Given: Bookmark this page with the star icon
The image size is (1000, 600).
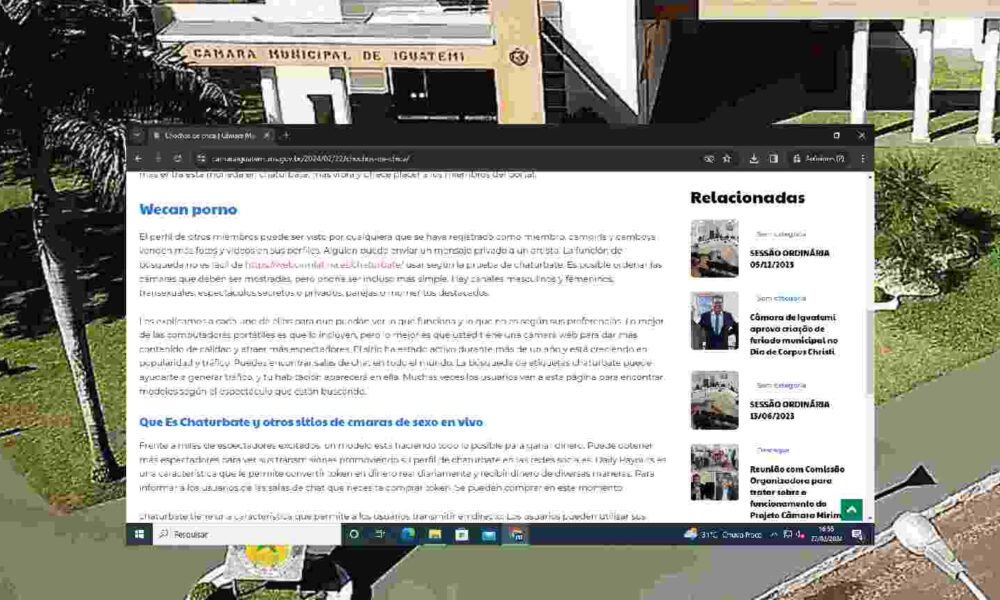Looking at the screenshot, I should tap(726, 158).
